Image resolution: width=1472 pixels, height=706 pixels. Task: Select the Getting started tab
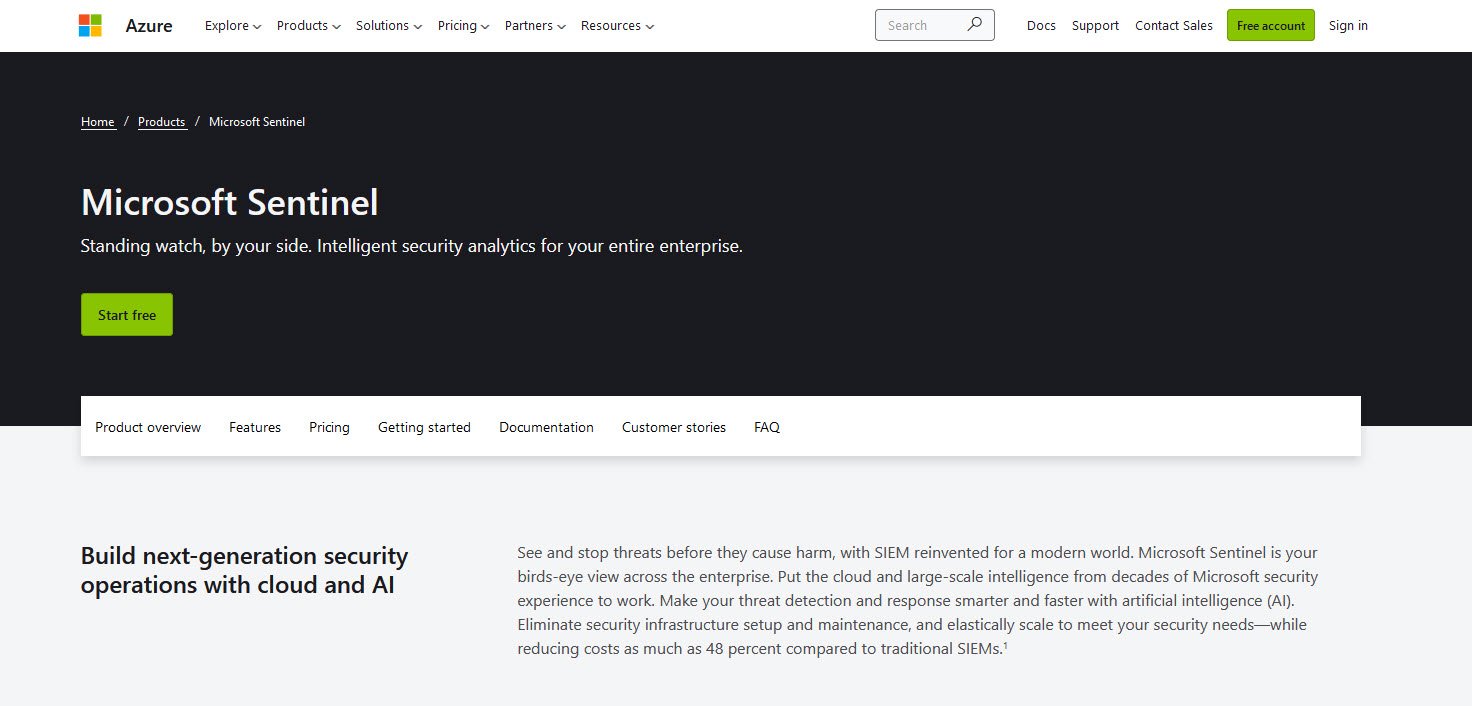[424, 427]
